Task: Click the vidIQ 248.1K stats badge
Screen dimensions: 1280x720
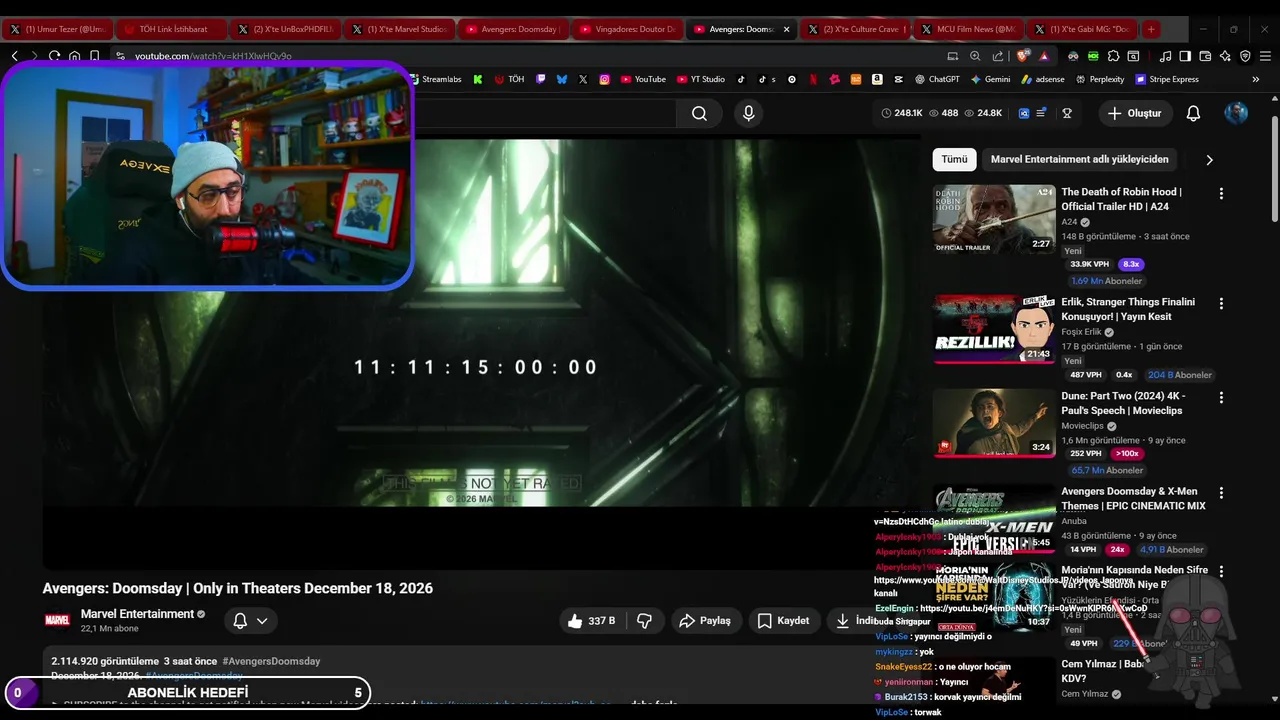Action: 902,113
